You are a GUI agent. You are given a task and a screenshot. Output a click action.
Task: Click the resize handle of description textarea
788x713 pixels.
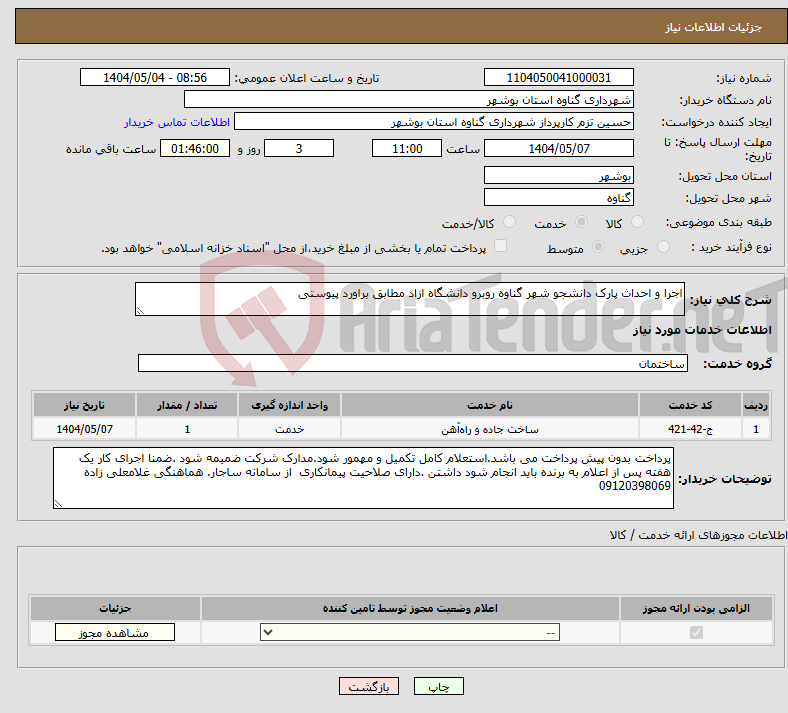point(140,311)
